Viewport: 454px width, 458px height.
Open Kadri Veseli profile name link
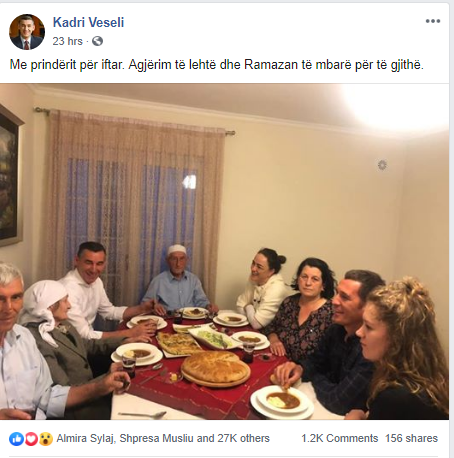[88, 22]
